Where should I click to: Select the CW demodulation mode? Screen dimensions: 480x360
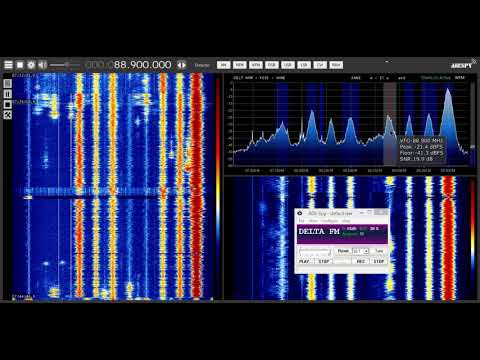point(320,65)
